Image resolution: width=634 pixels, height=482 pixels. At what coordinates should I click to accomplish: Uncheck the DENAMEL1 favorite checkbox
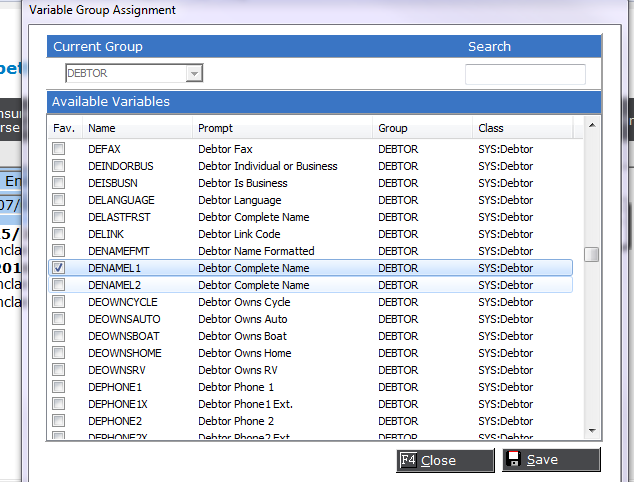[59, 268]
